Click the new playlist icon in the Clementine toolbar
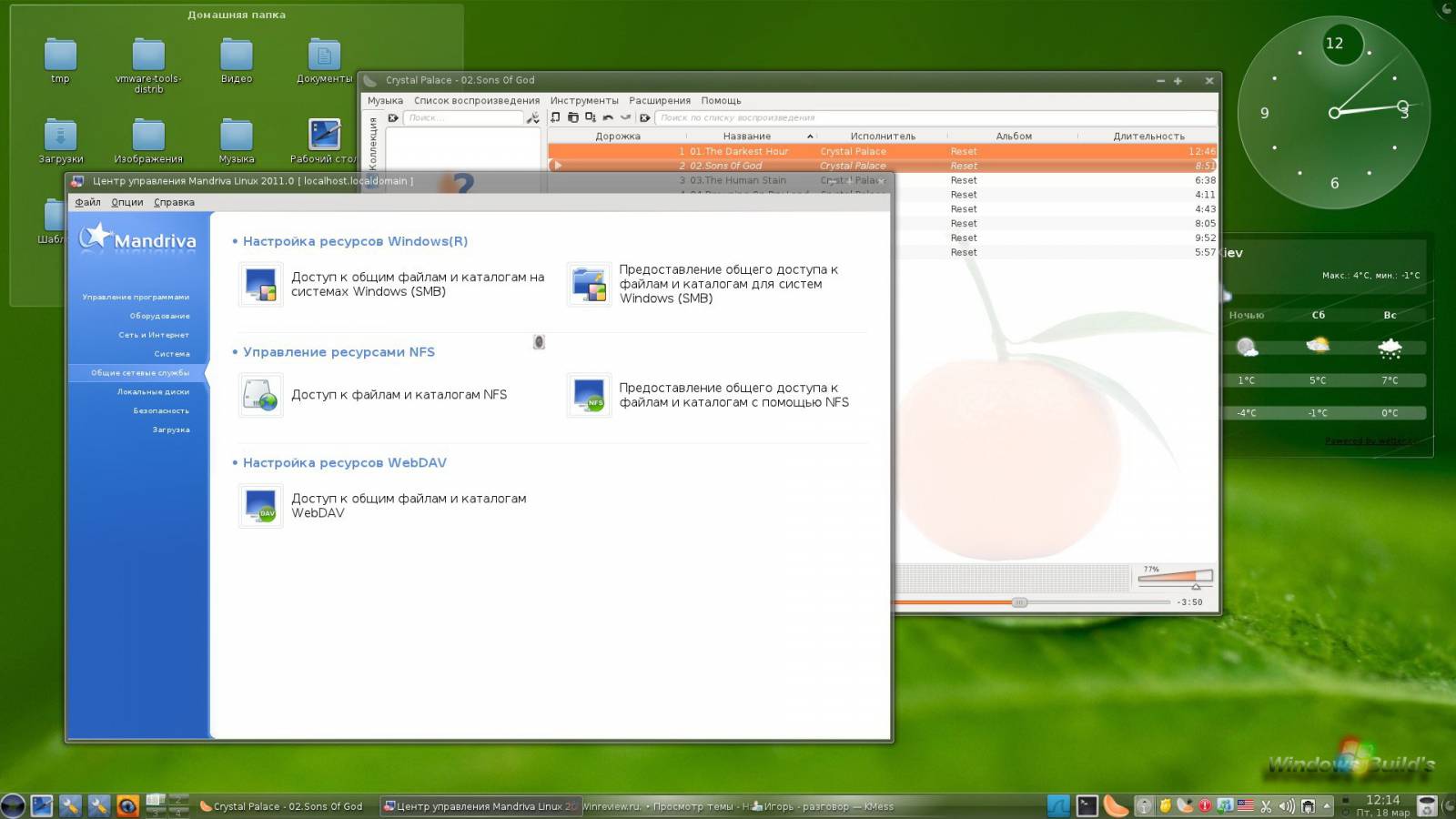This screenshot has width=1456, height=819. 555,117
